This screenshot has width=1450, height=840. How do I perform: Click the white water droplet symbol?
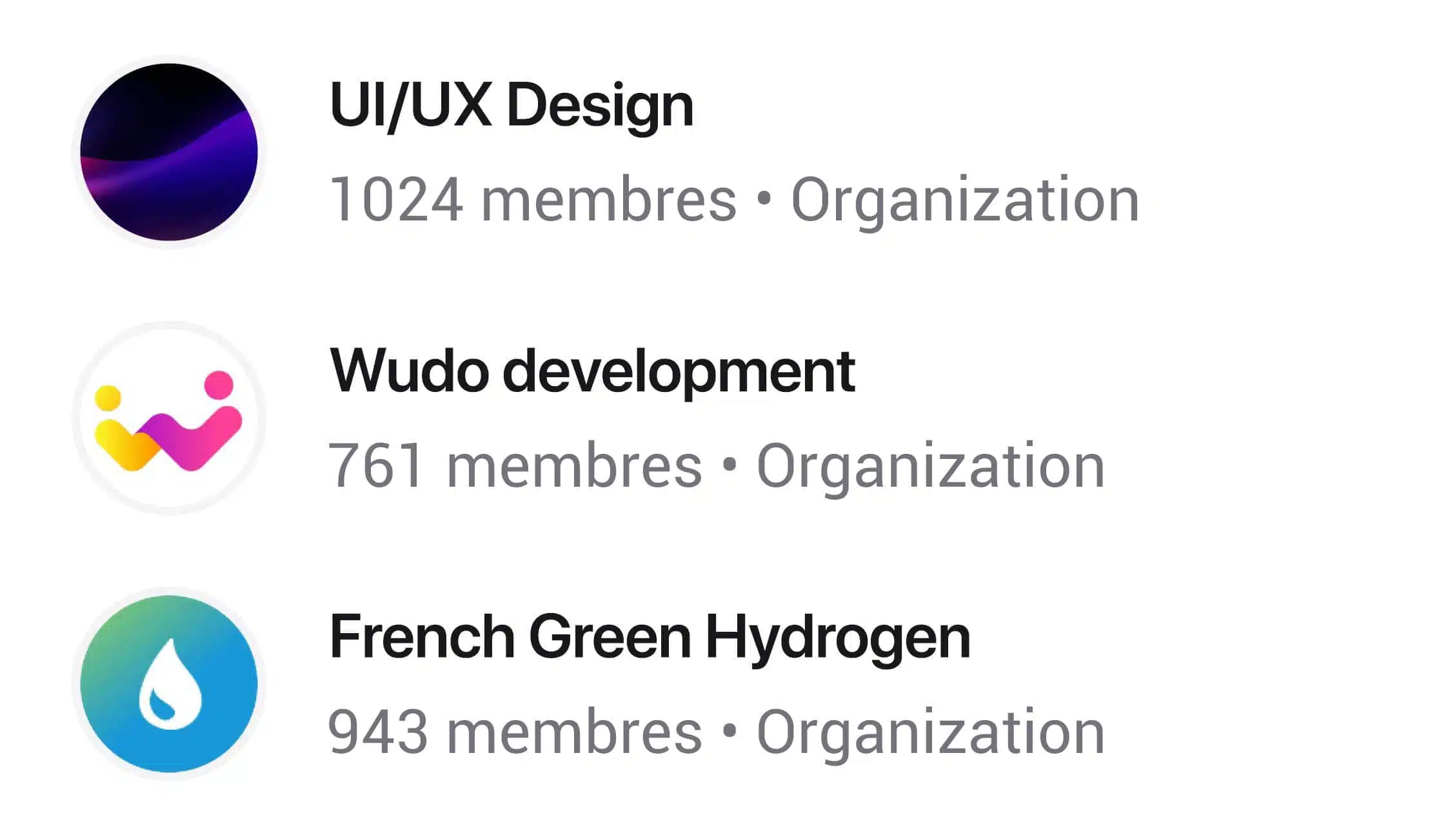tap(171, 684)
